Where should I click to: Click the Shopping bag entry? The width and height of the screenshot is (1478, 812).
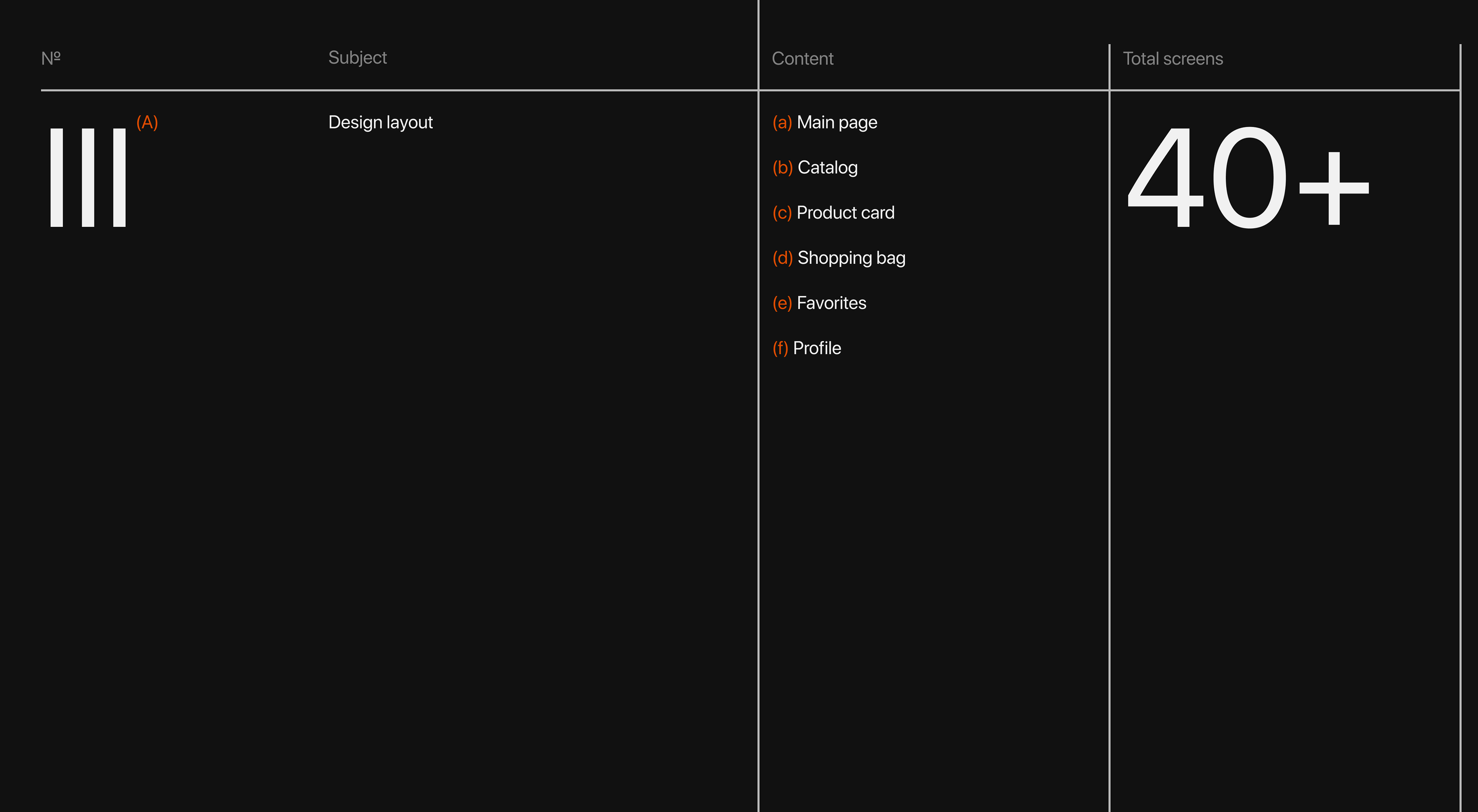pyautogui.click(x=851, y=258)
